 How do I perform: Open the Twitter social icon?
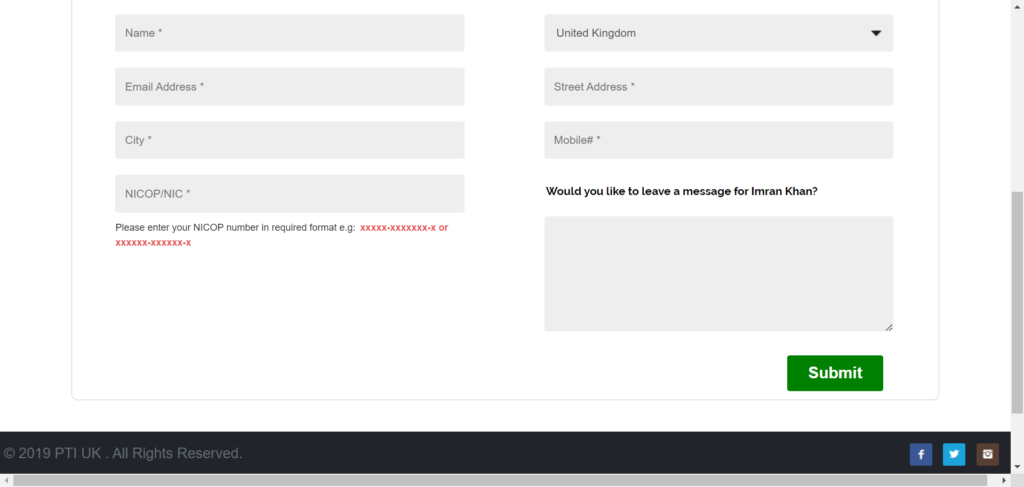point(954,454)
